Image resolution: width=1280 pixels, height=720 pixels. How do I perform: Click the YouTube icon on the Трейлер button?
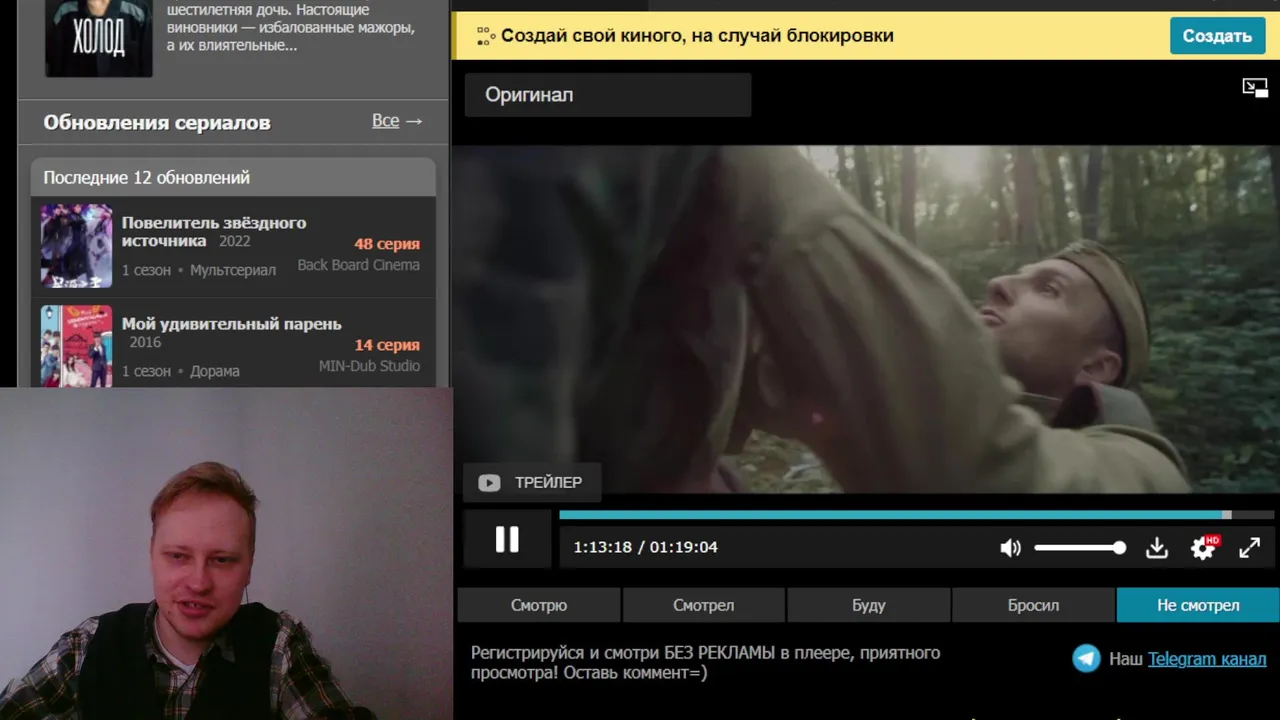(x=489, y=483)
